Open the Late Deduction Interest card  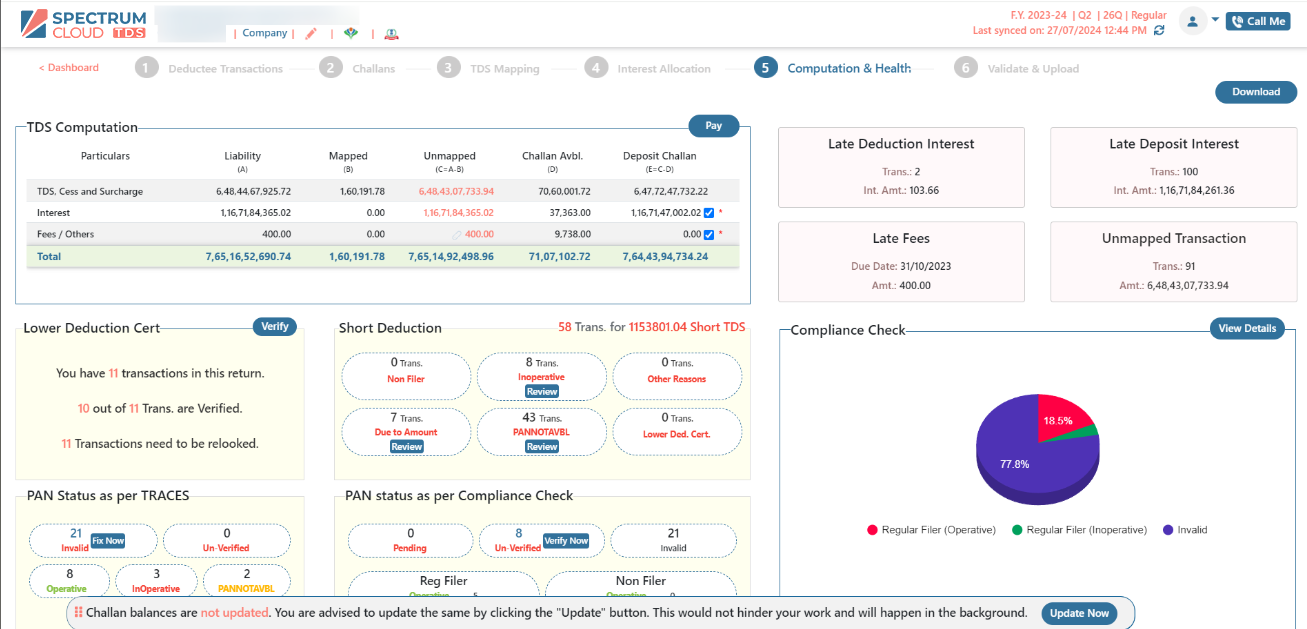[x=901, y=167]
